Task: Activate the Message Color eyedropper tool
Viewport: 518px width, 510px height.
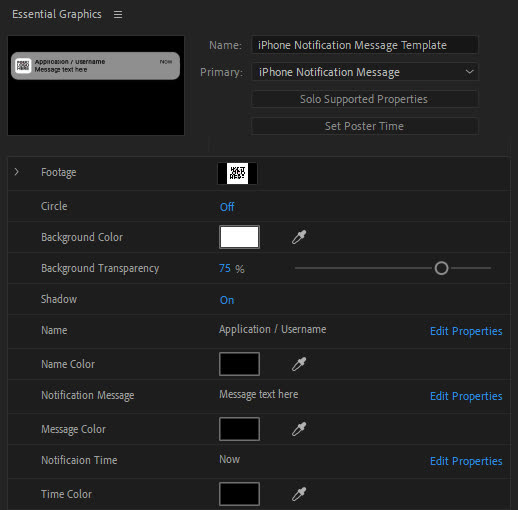Action: point(299,429)
